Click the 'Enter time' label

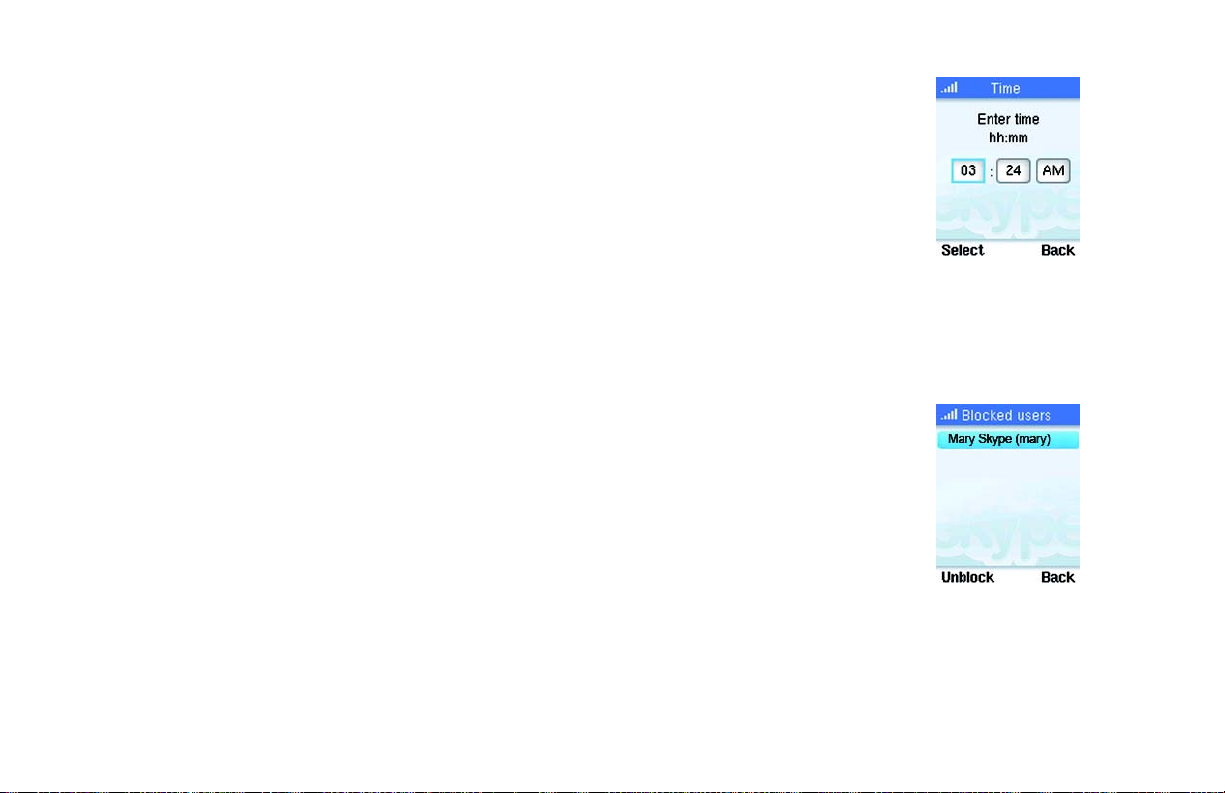[x=1008, y=120]
